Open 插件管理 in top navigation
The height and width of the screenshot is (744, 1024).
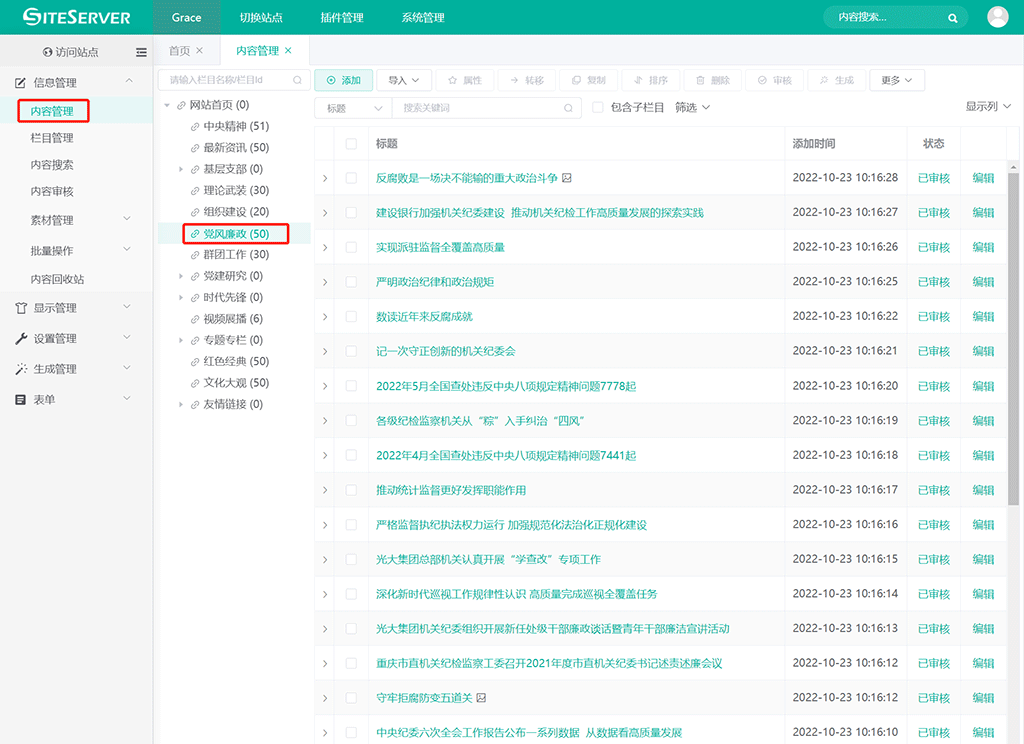point(342,18)
